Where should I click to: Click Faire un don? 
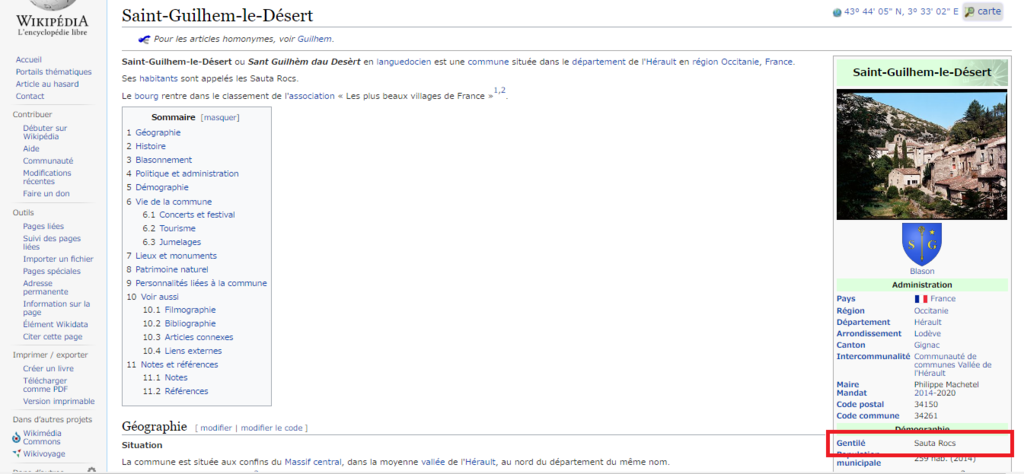[x=46, y=194]
